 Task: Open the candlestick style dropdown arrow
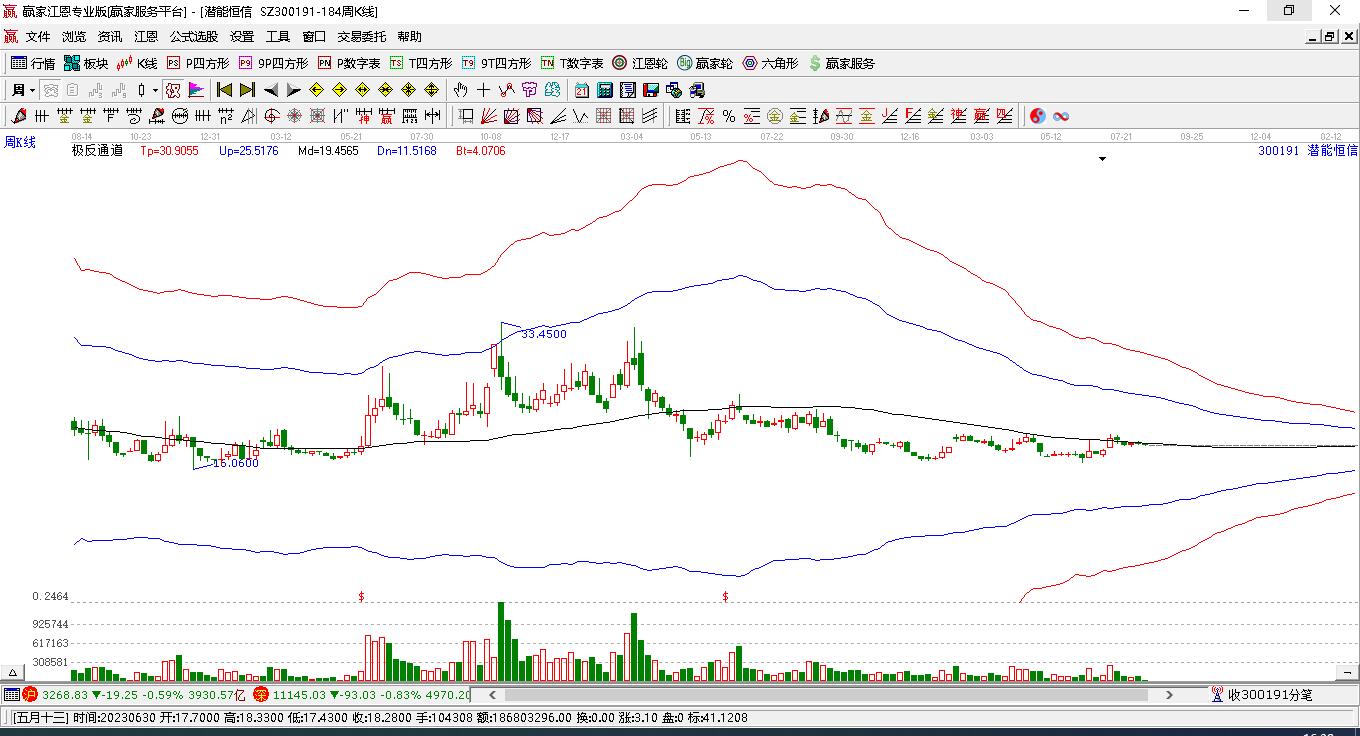pyautogui.click(x=155, y=90)
